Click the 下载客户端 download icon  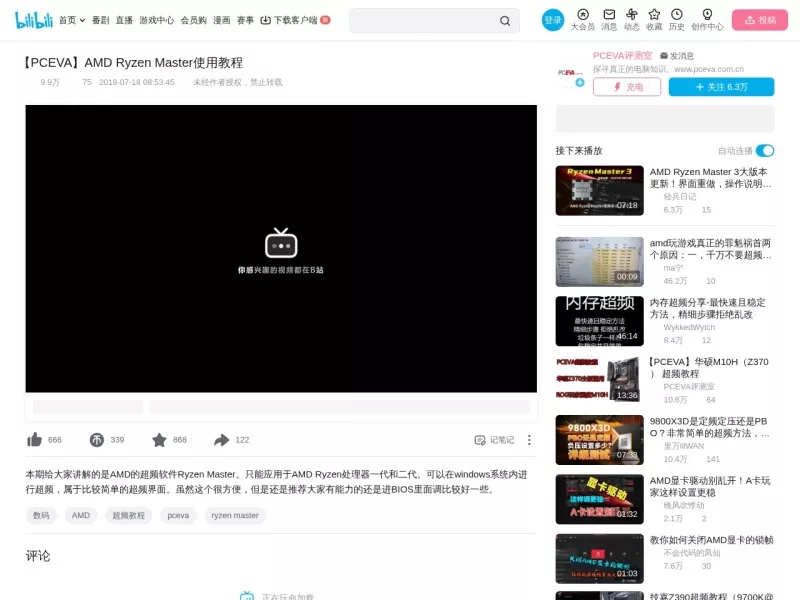265,20
